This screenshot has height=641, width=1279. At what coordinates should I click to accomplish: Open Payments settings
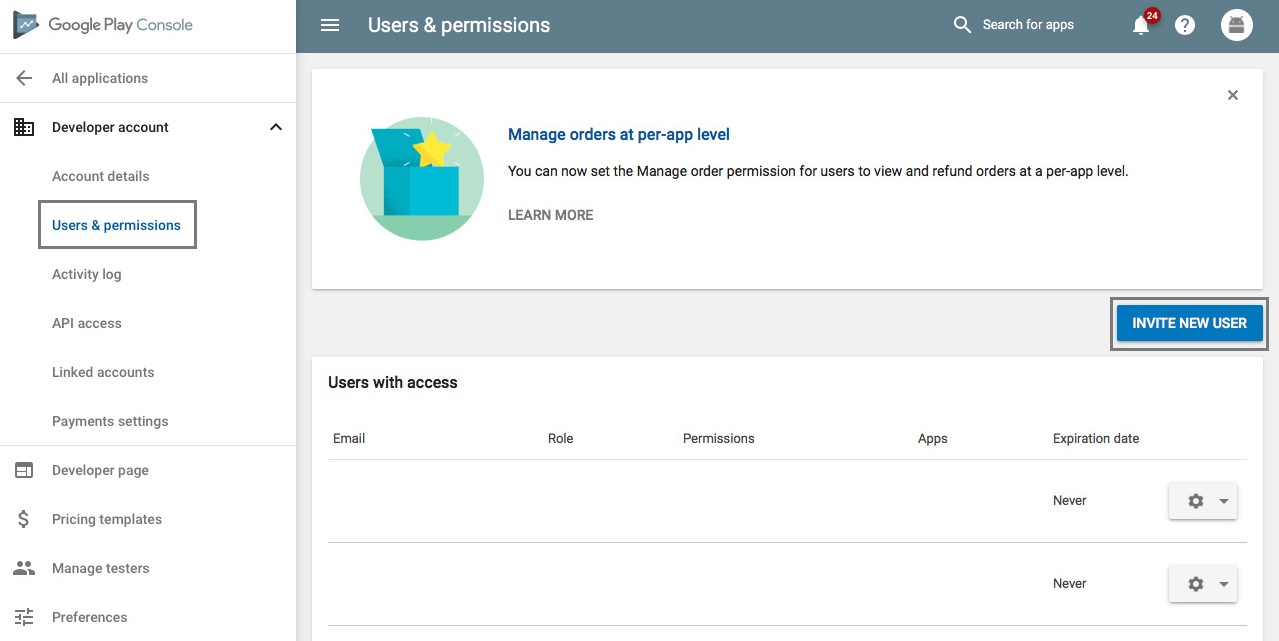point(110,421)
